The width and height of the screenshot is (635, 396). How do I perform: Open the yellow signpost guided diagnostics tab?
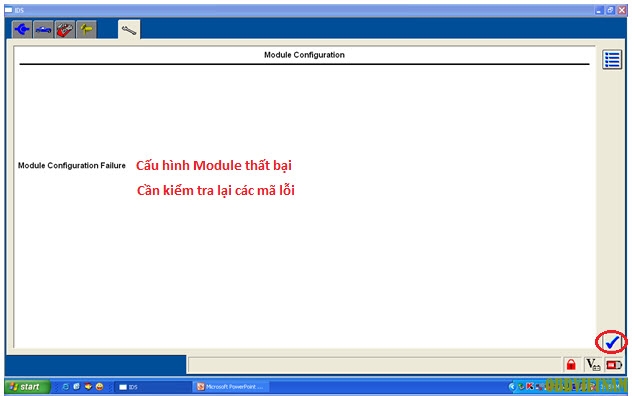point(86,29)
